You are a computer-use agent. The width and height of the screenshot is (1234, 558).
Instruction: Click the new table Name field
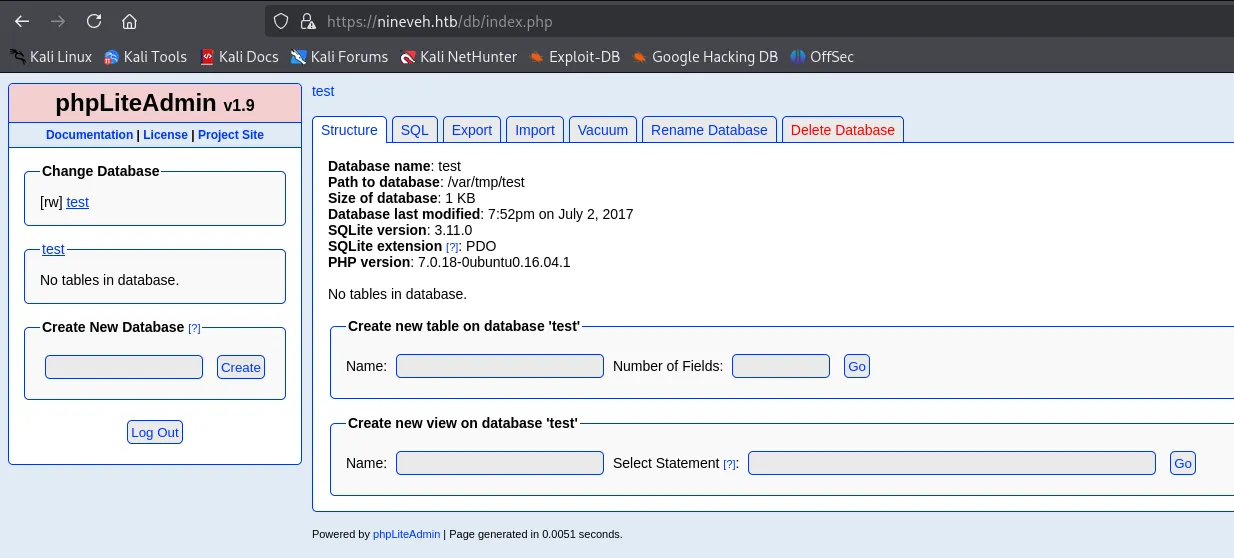click(499, 366)
